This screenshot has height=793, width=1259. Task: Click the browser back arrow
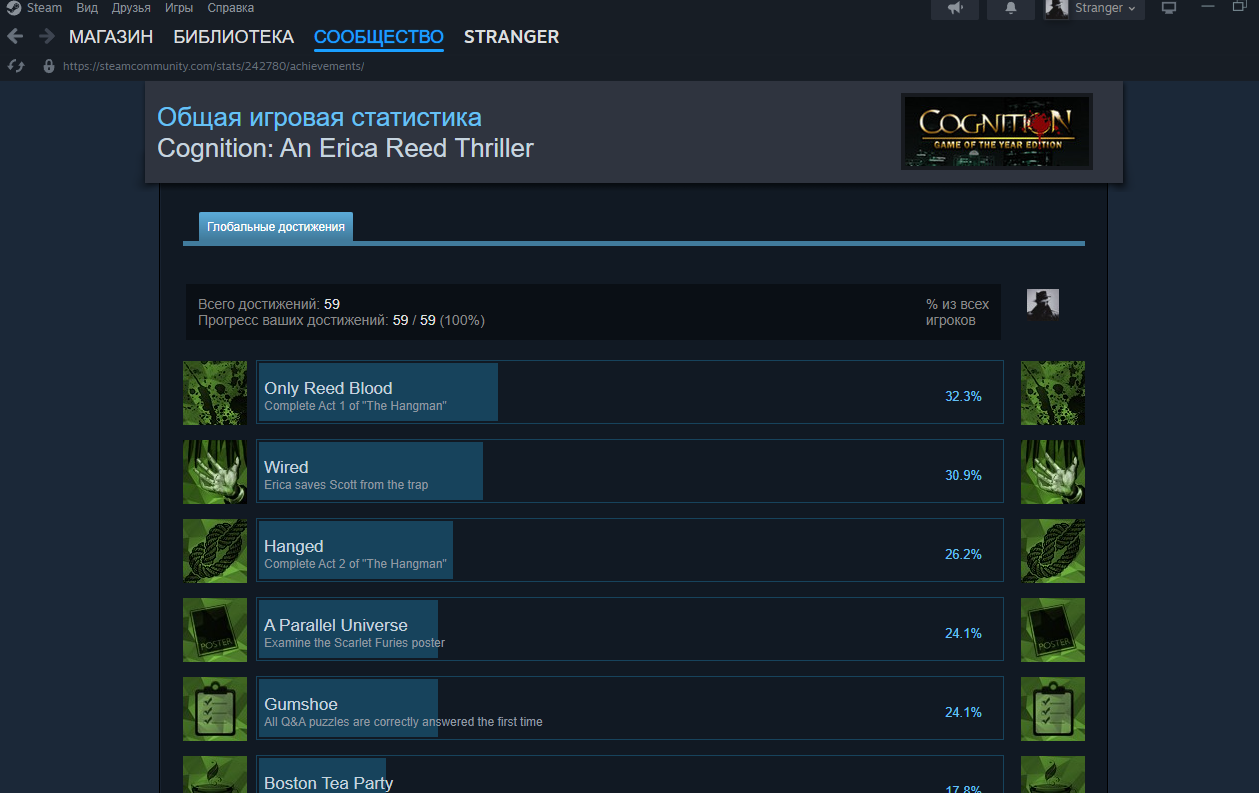pyautogui.click(x=15, y=37)
